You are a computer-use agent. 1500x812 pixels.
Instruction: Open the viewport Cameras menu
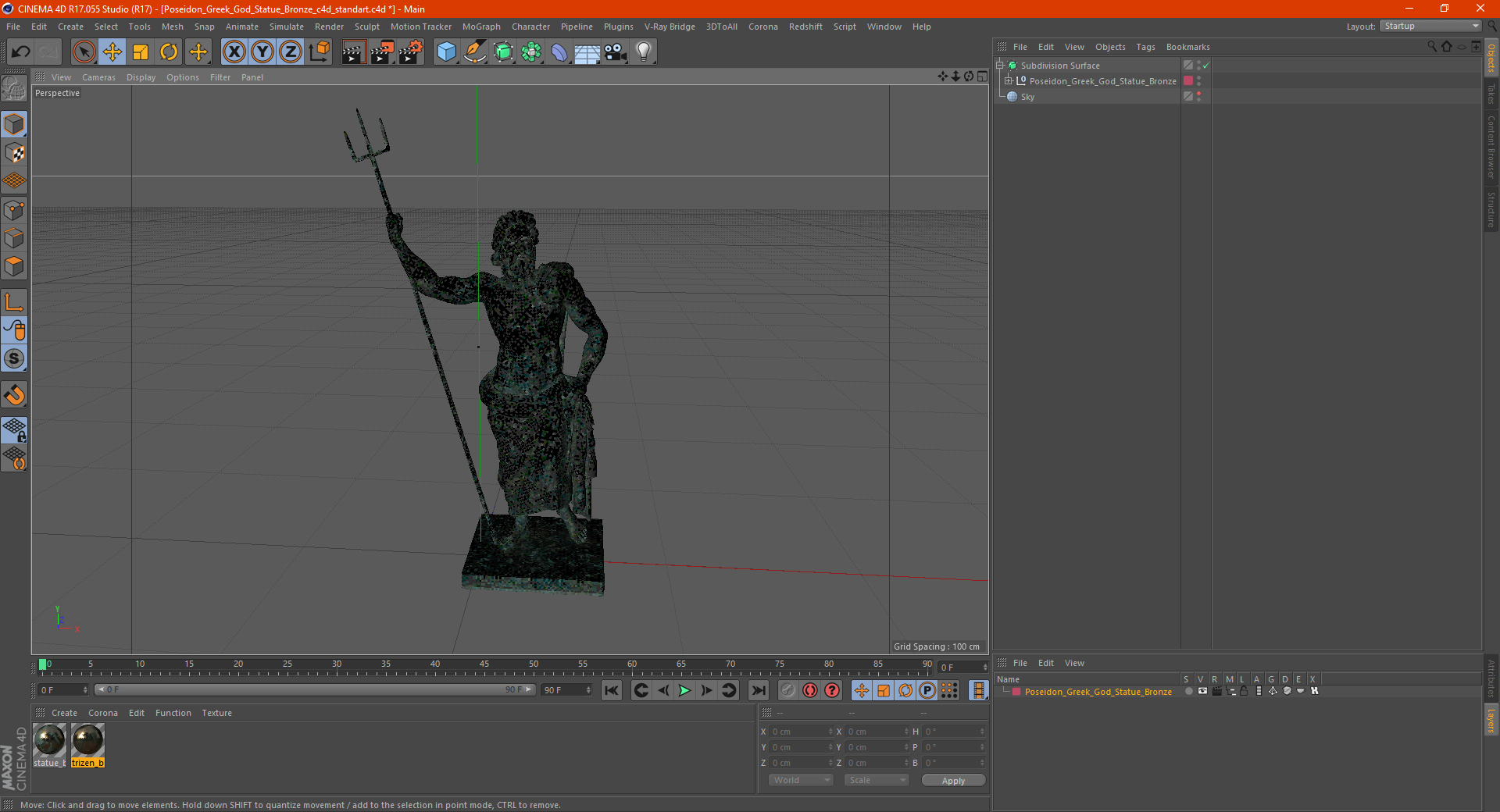98,77
